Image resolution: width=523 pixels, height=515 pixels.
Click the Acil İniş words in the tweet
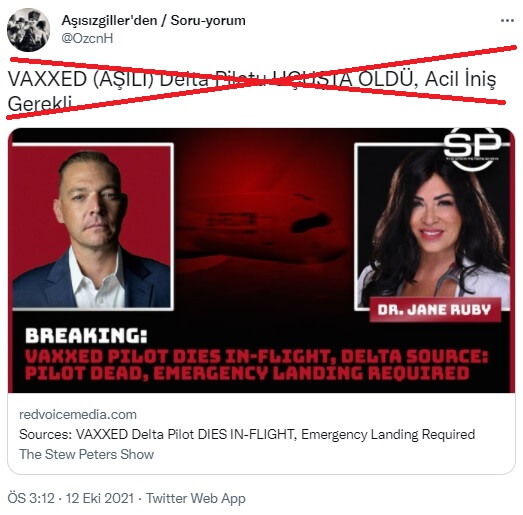pyautogui.click(x=460, y=79)
